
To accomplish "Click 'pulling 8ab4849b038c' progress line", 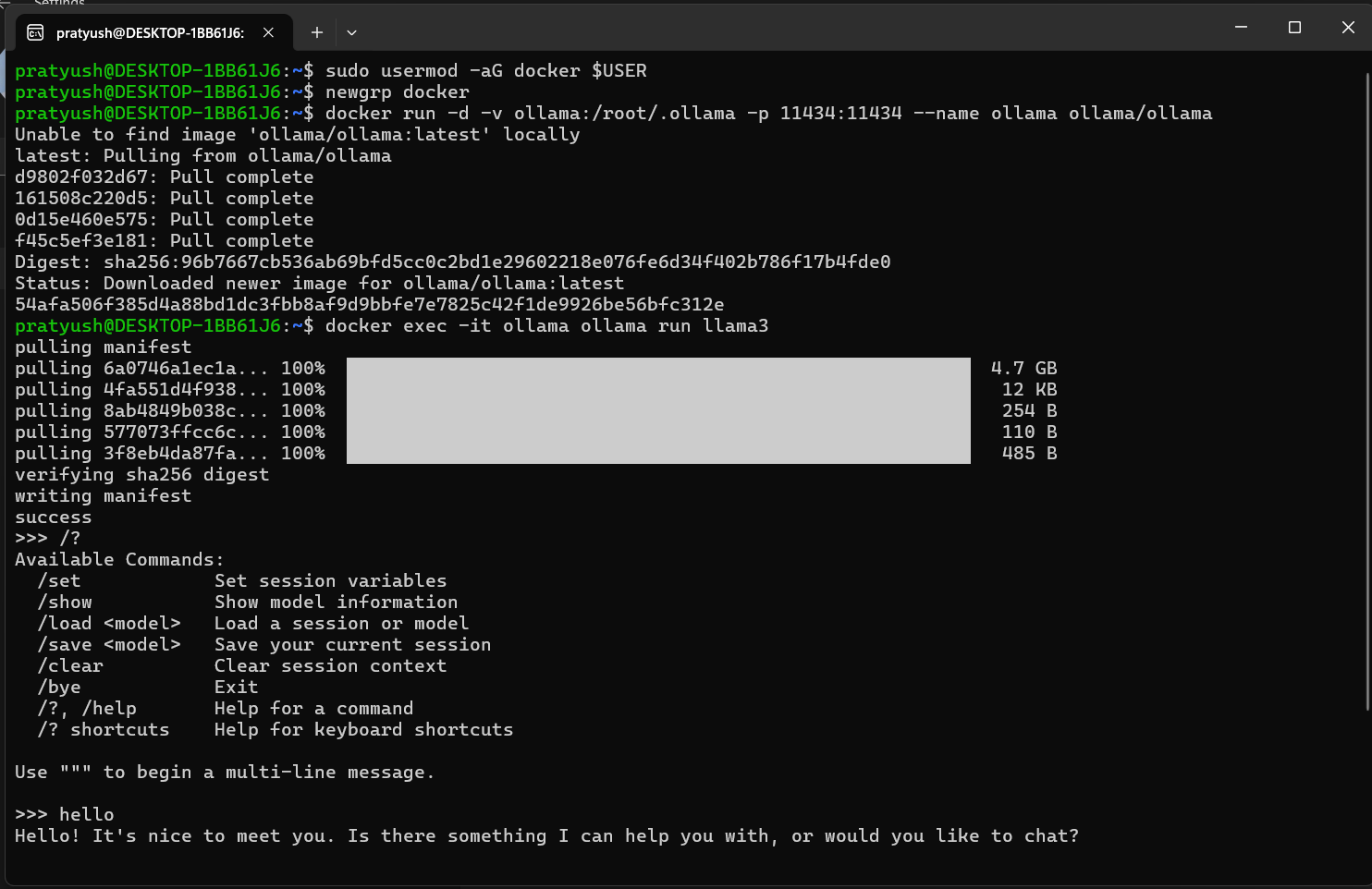I will tap(536, 411).
